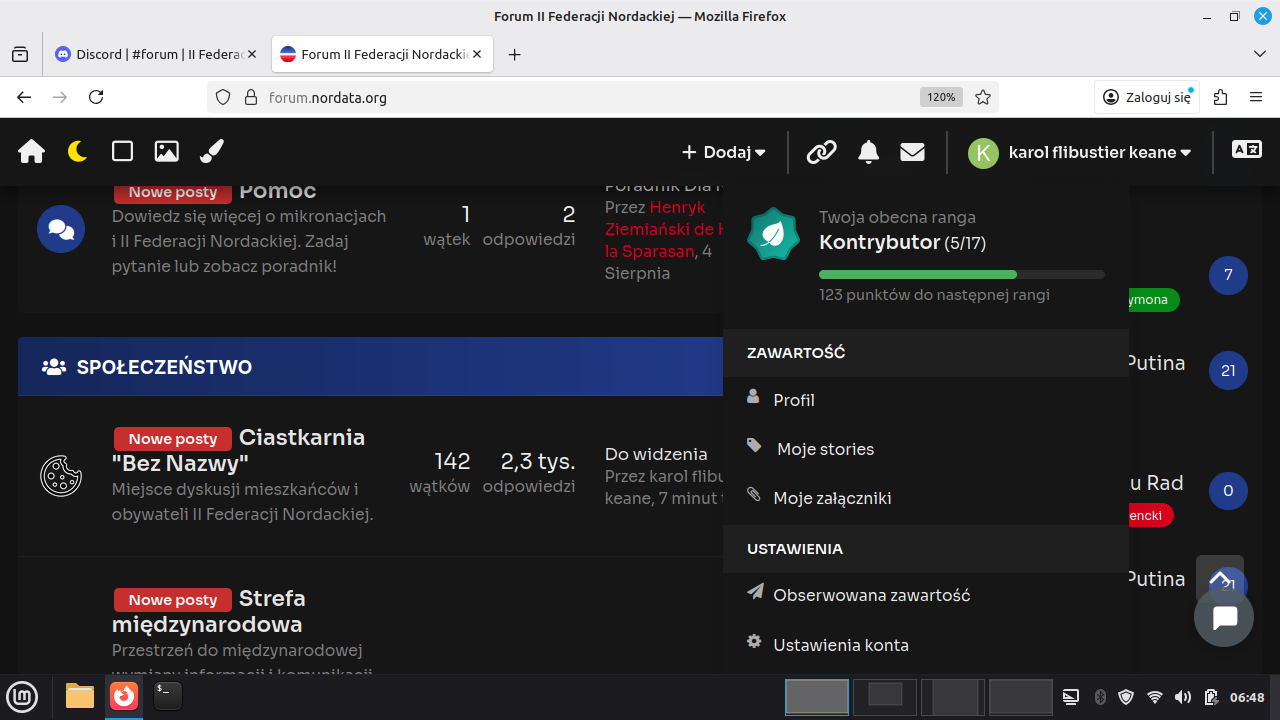Click the Nowe posty badge beside Pomoc

point(173,192)
